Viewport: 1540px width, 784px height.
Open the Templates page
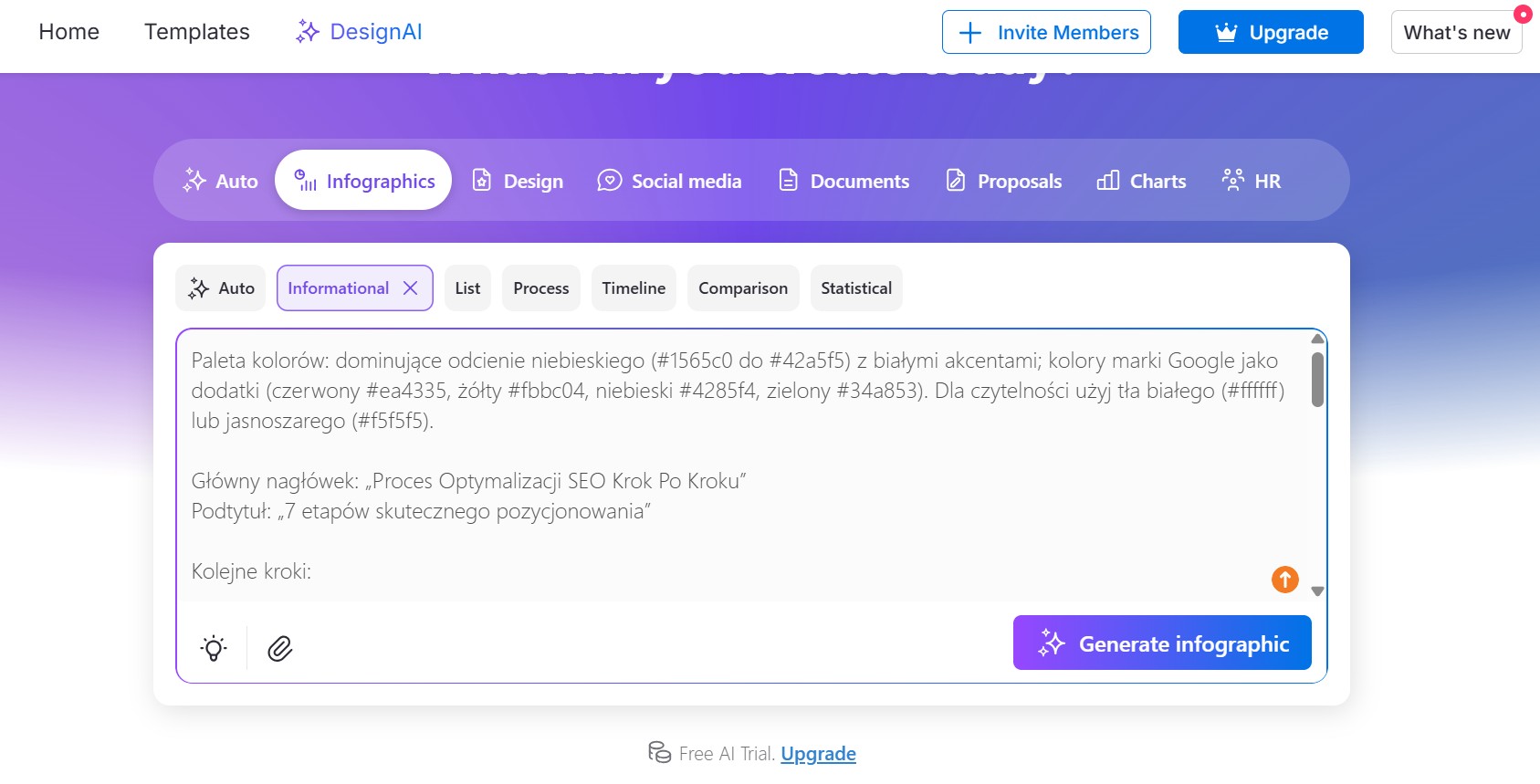coord(196,32)
